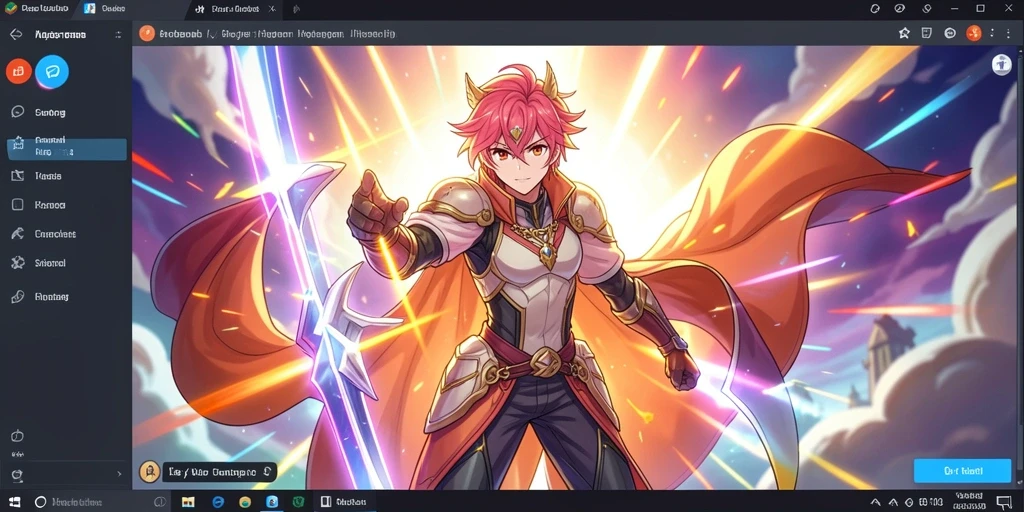Click the blue button at image bottom-right
Screen dimensions: 1024x512
click(962, 470)
